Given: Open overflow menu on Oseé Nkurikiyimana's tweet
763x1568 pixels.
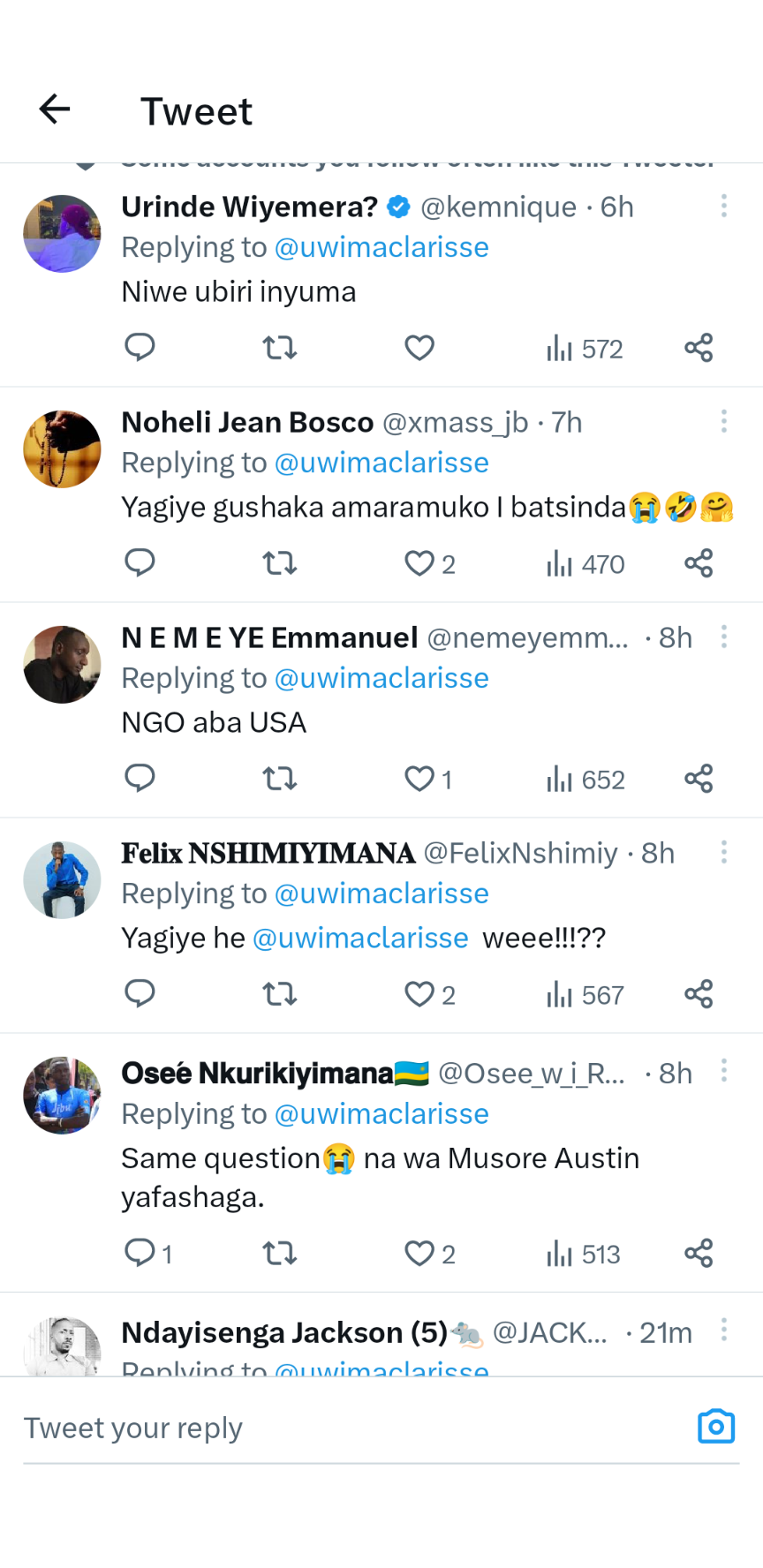Looking at the screenshot, I should pos(724,1071).
